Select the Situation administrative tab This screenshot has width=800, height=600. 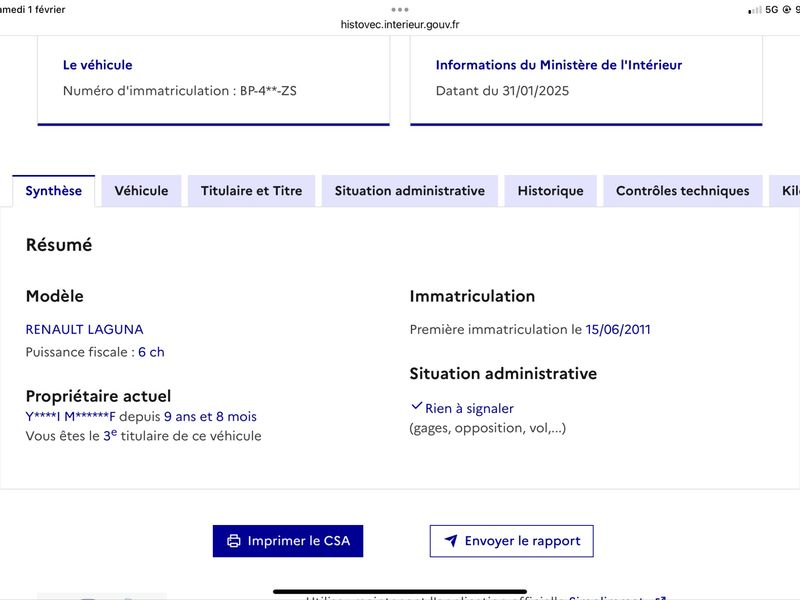pyautogui.click(x=410, y=191)
